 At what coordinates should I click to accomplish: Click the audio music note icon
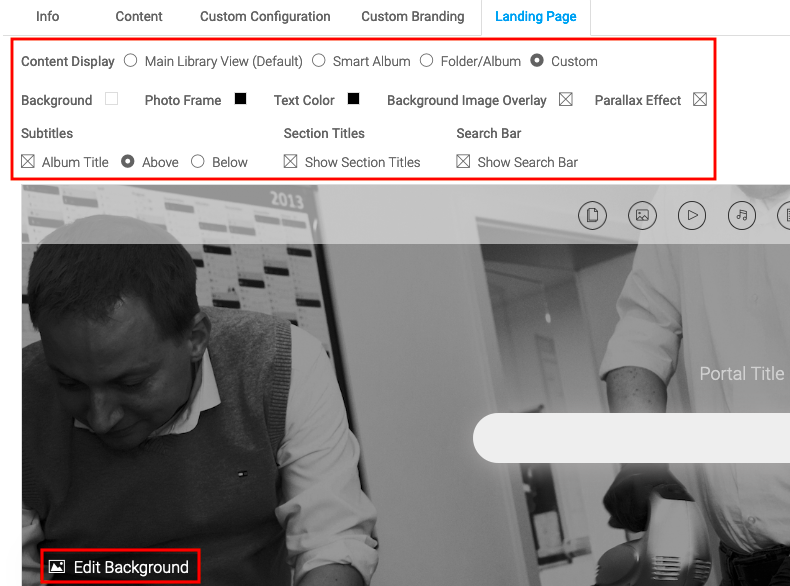click(742, 215)
